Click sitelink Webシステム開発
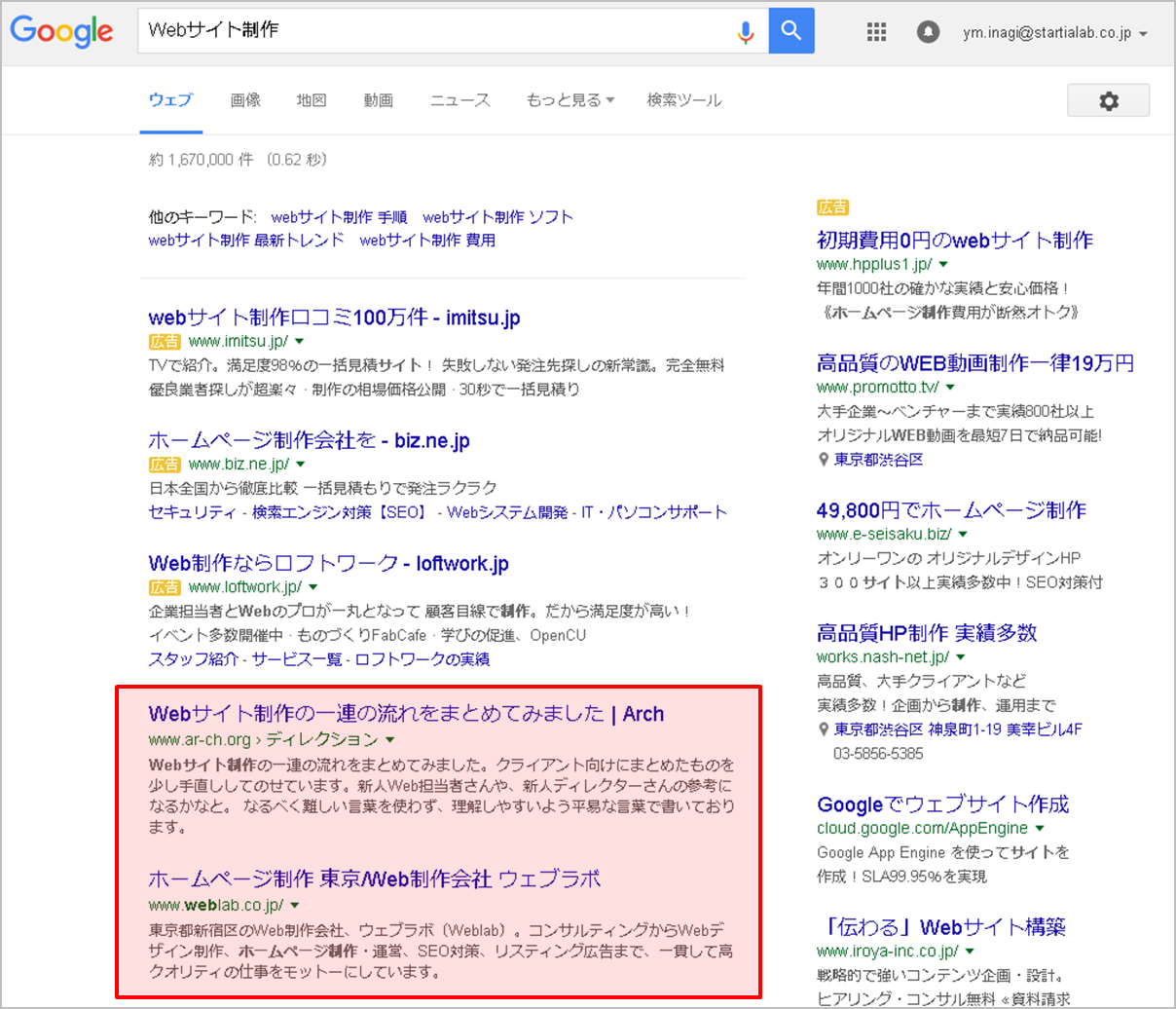 (x=507, y=512)
